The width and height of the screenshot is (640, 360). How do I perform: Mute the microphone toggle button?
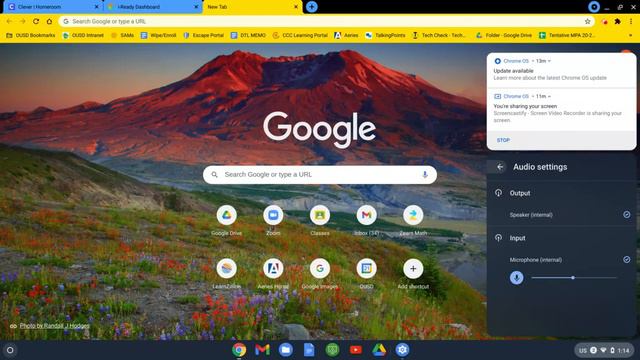tap(516, 278)
